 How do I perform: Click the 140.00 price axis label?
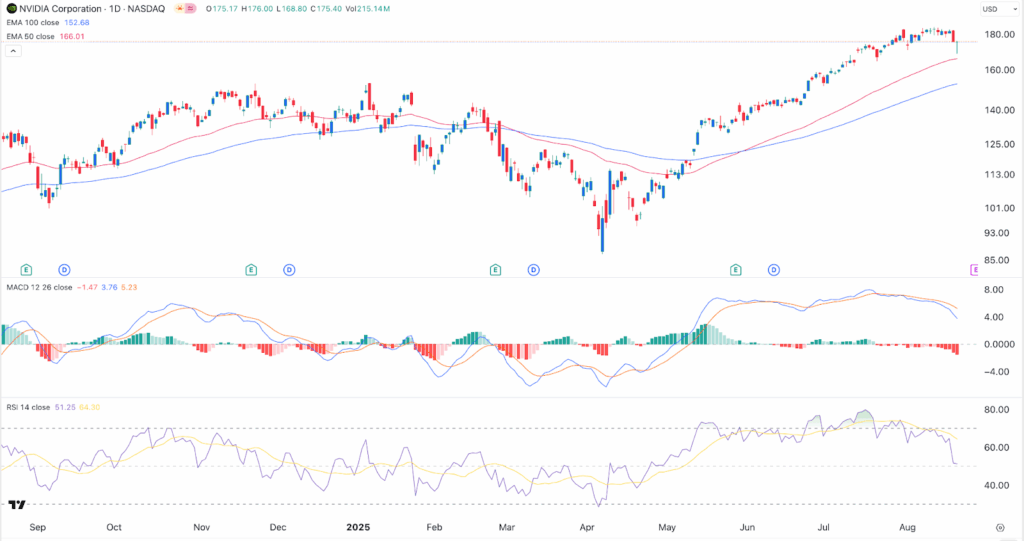pyautogui.click(x=999, y=110)
